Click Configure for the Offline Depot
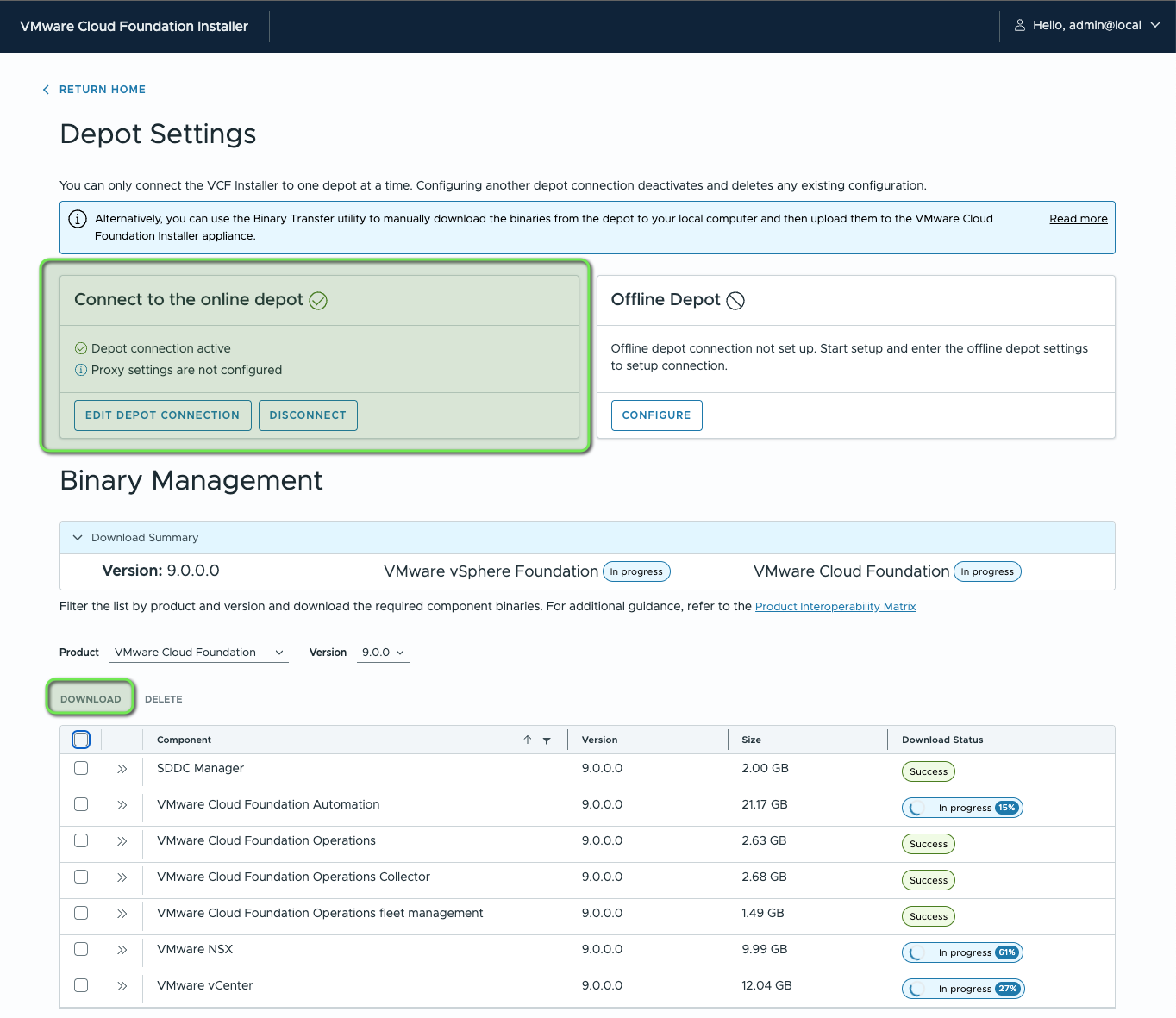The height and width of the screenshot is (1018, 1176). (656, 415)
